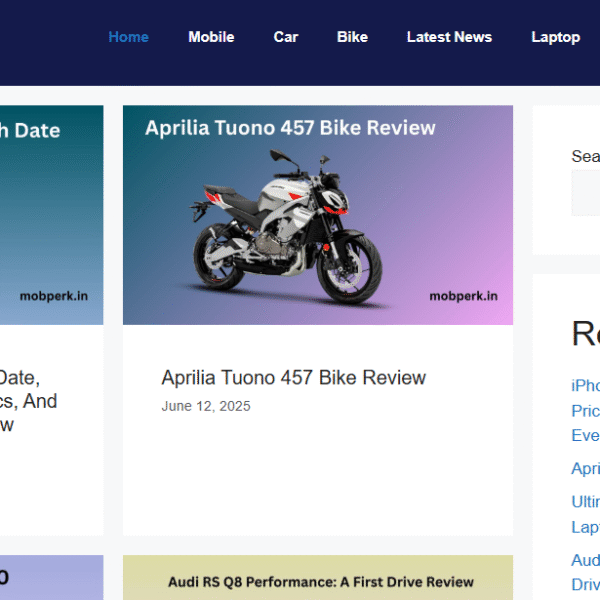
Task: Open the sidebar recent post starting with 'Apri'
Action: pos(585,468)
